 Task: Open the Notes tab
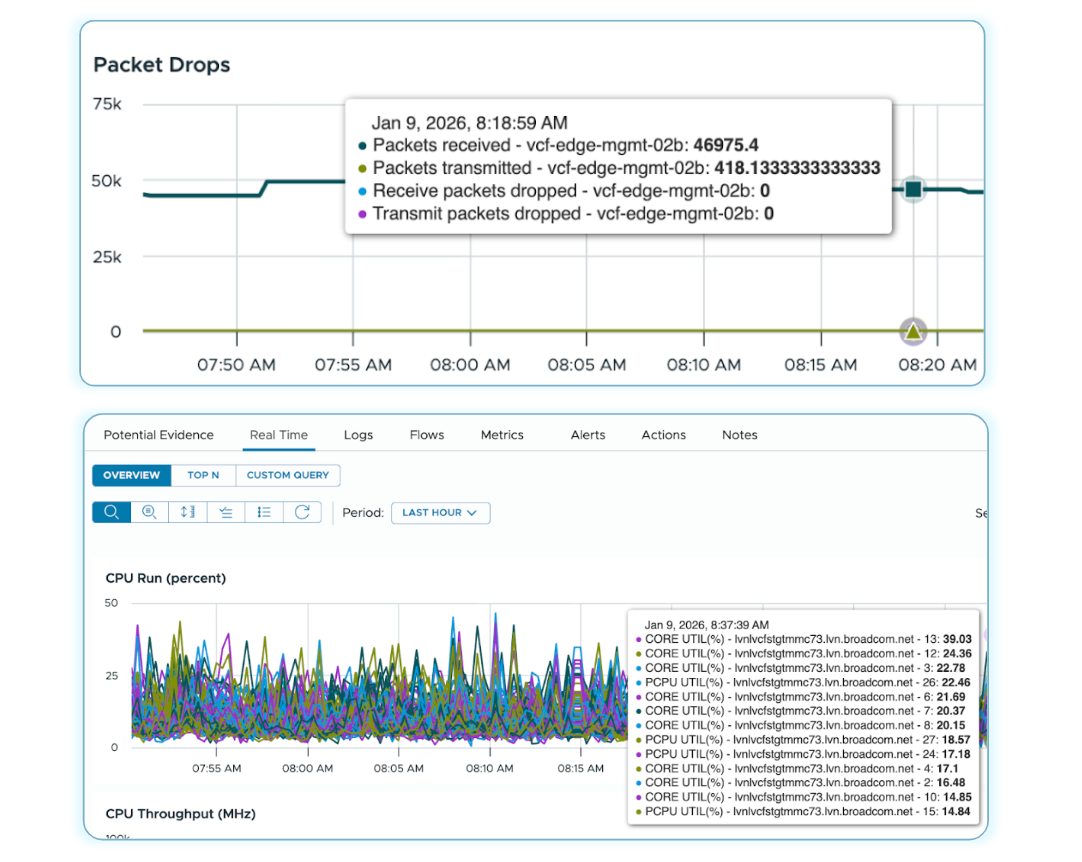click(x=740, y=435)
